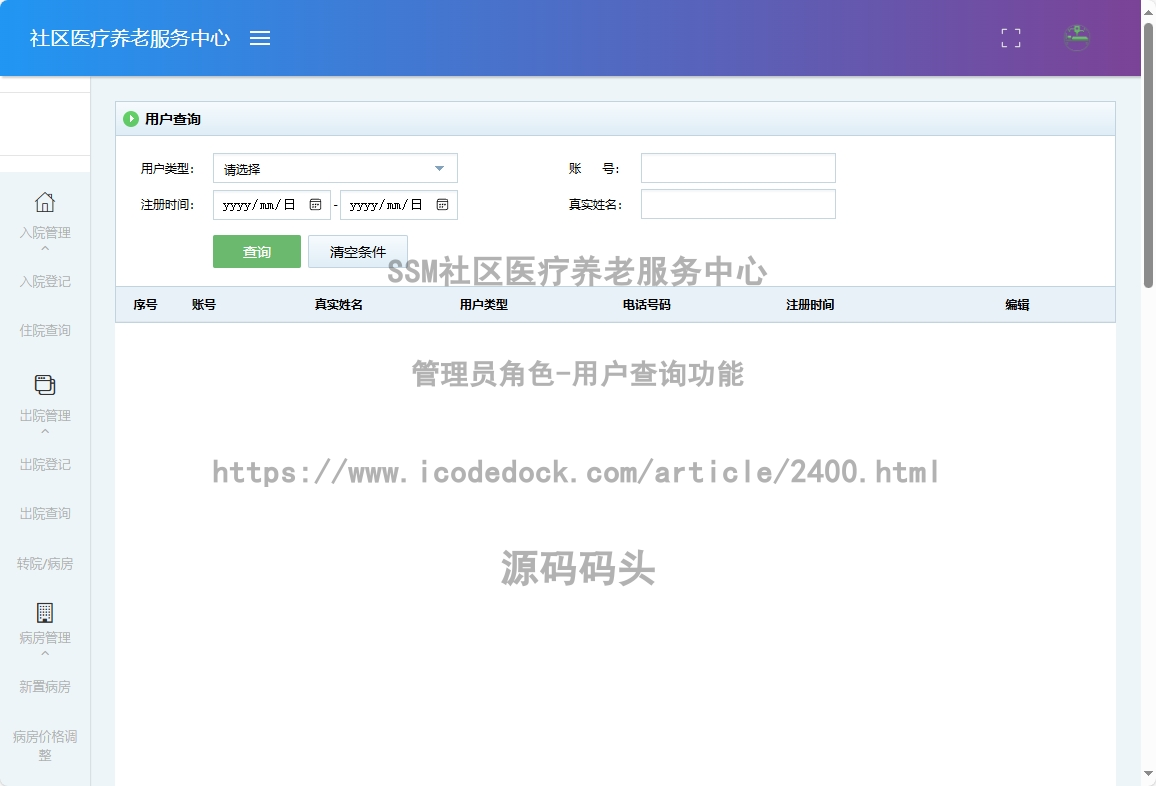Screen dimensions: 1156x786
Task: Open 病房价格调整 in sidebar
Action: coord(45,745)
